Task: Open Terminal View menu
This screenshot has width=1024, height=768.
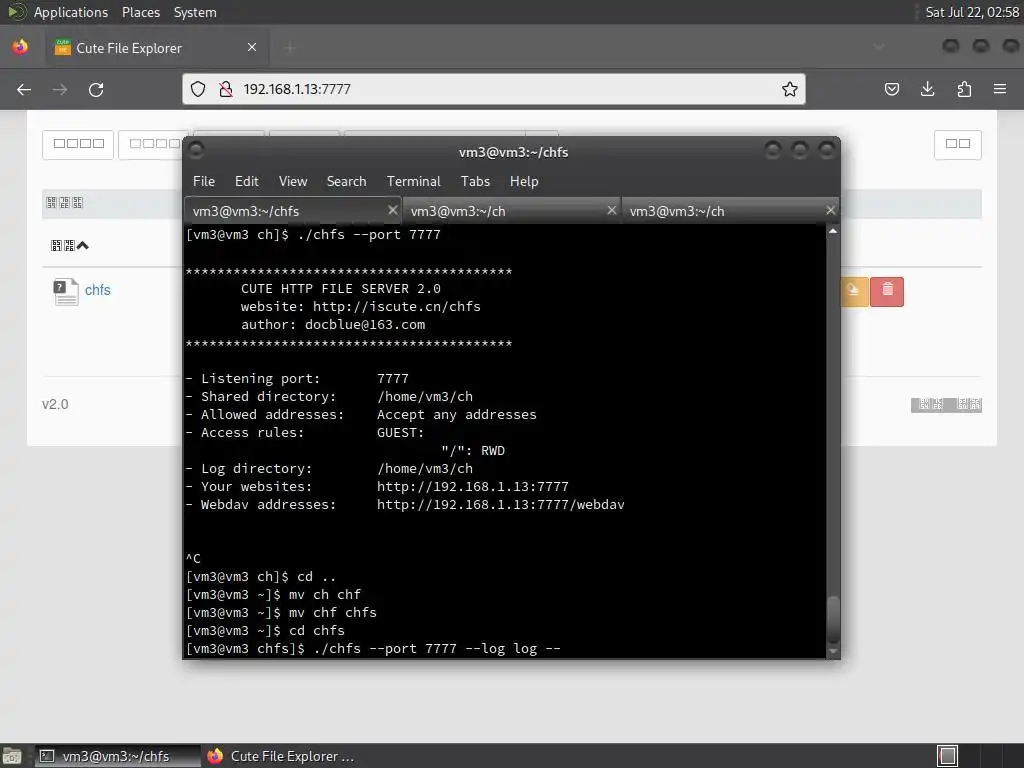Action: pos(293,182)
